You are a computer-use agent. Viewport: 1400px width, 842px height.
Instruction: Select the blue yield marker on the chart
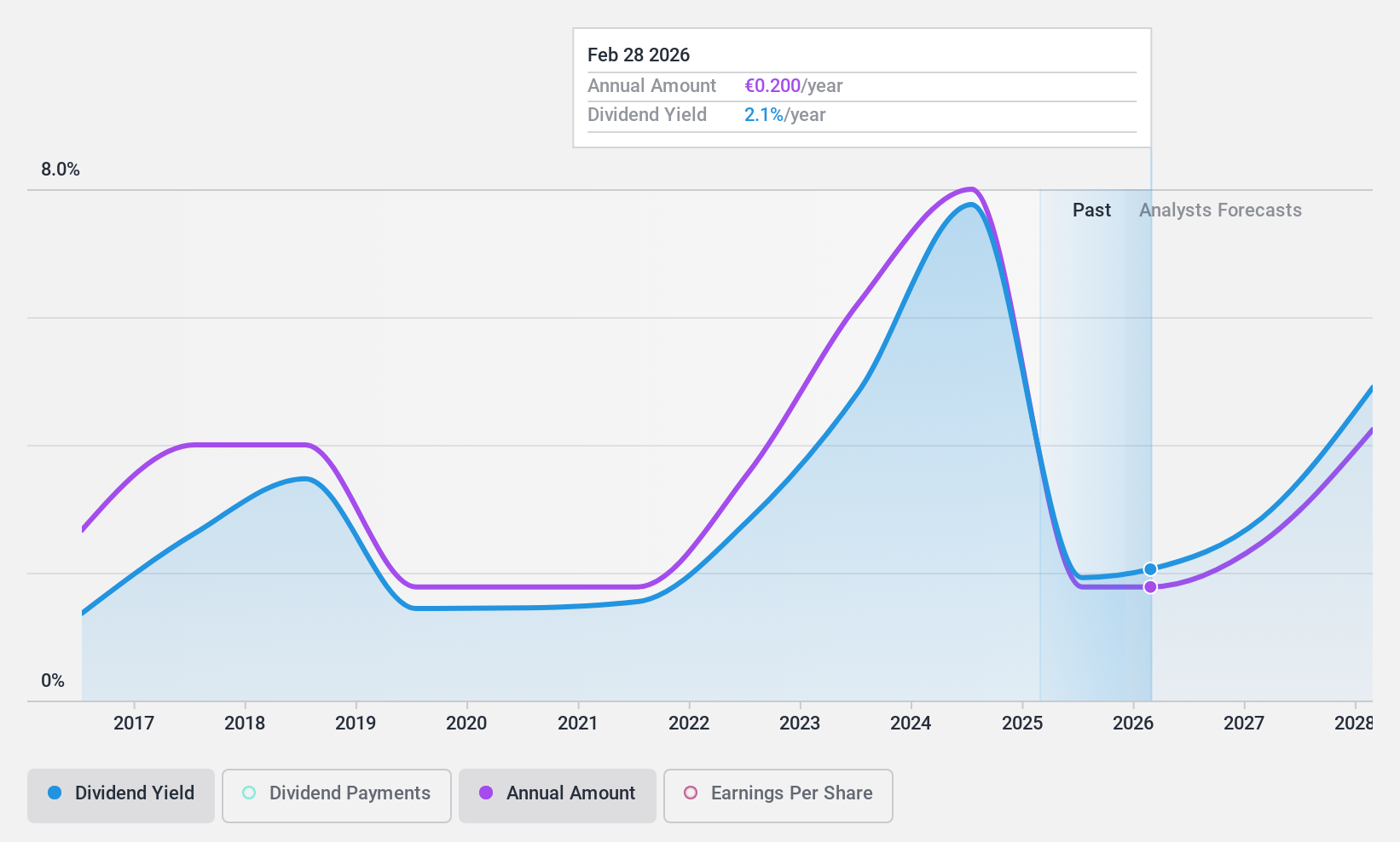[1150, 568]
